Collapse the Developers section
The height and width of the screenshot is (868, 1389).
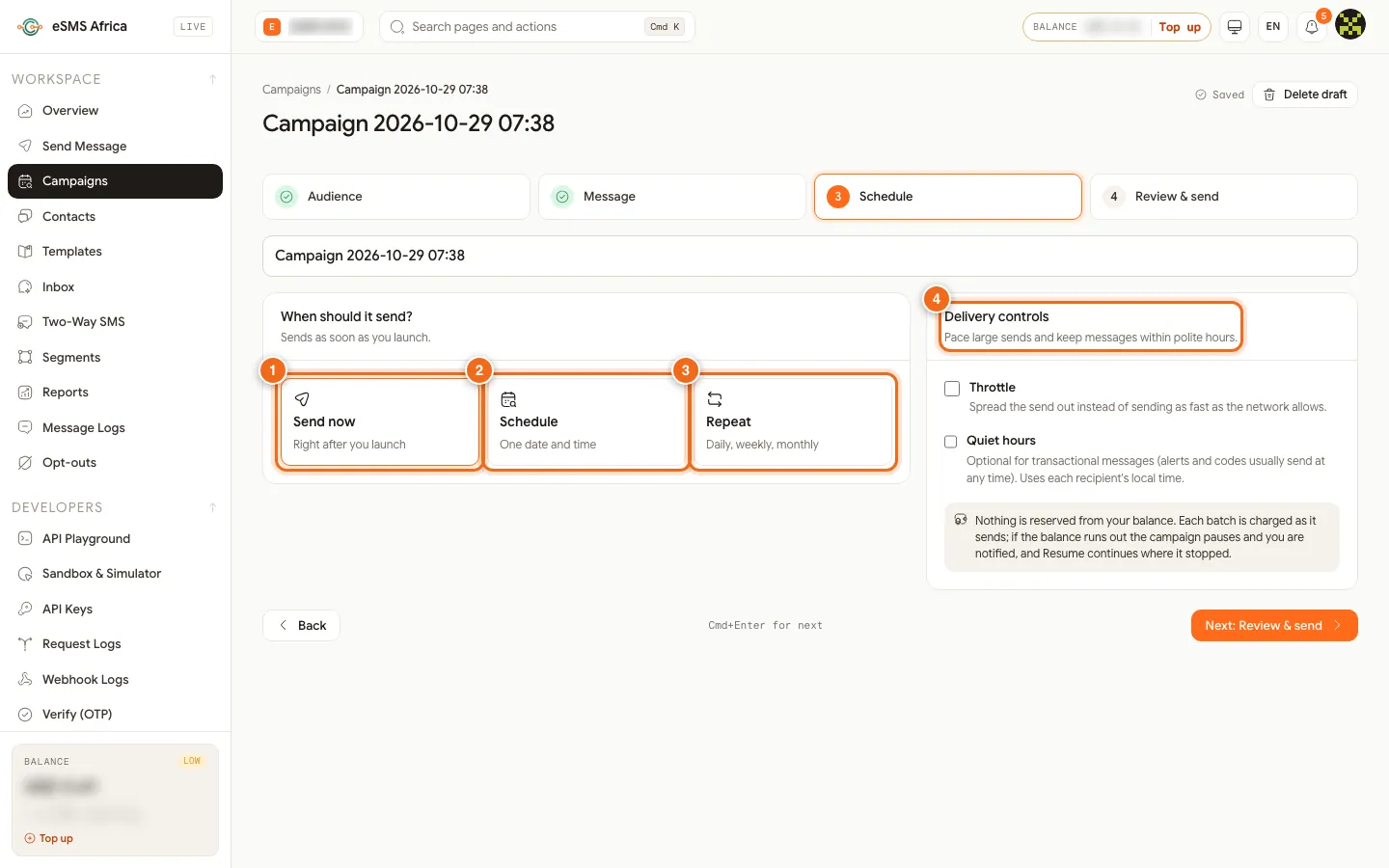tap(212, 507)
